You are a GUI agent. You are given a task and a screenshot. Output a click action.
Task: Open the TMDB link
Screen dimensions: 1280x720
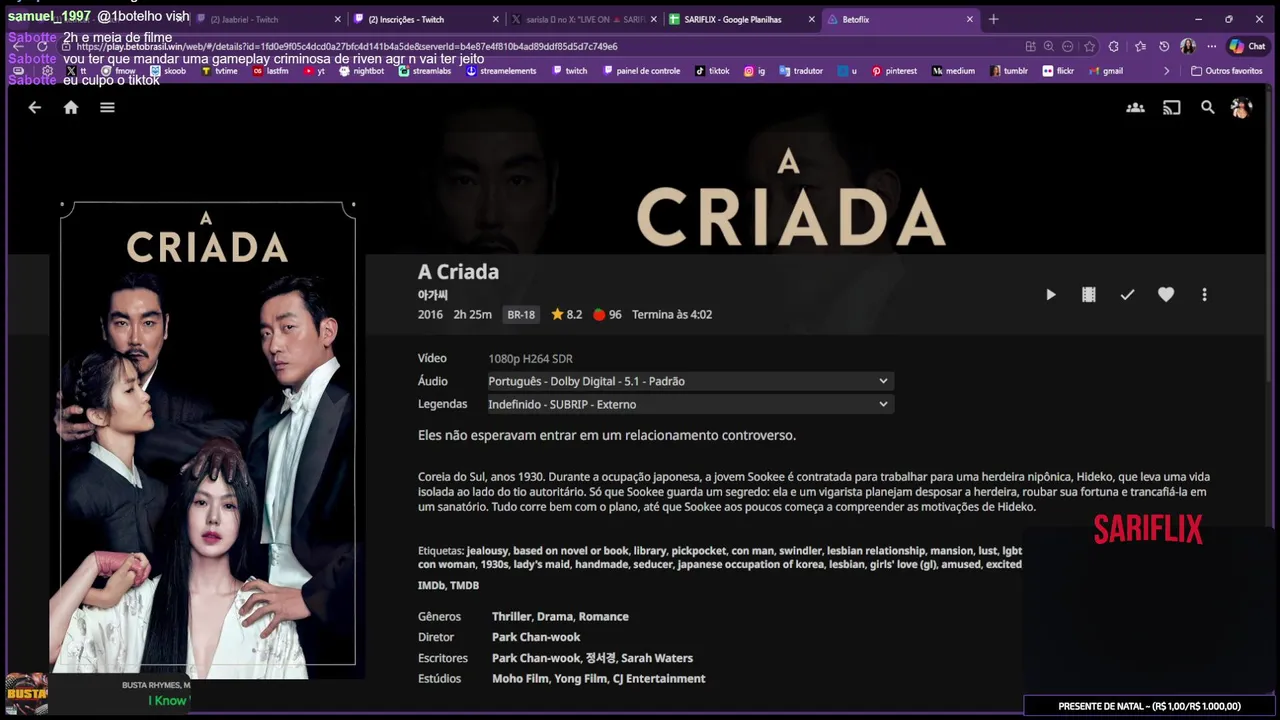[x=464, y=586]
